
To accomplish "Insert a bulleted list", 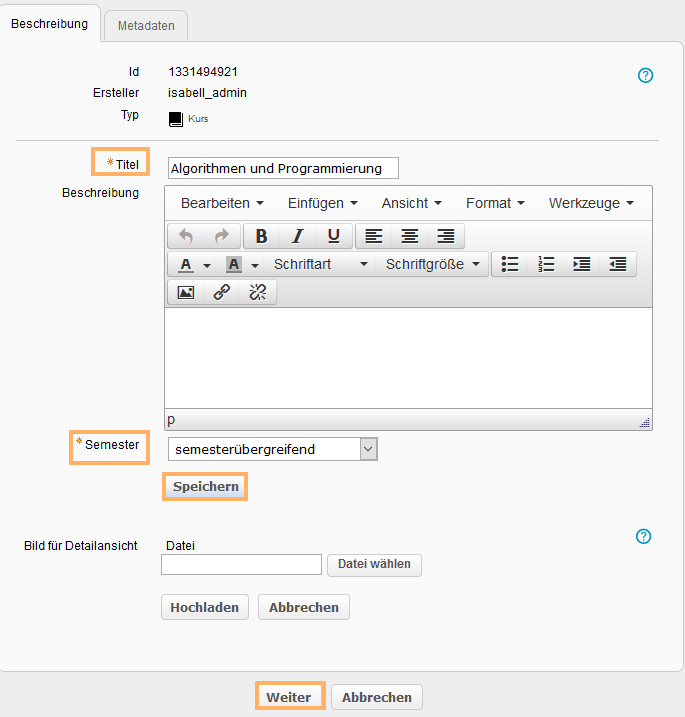I will tap(510, 264).
